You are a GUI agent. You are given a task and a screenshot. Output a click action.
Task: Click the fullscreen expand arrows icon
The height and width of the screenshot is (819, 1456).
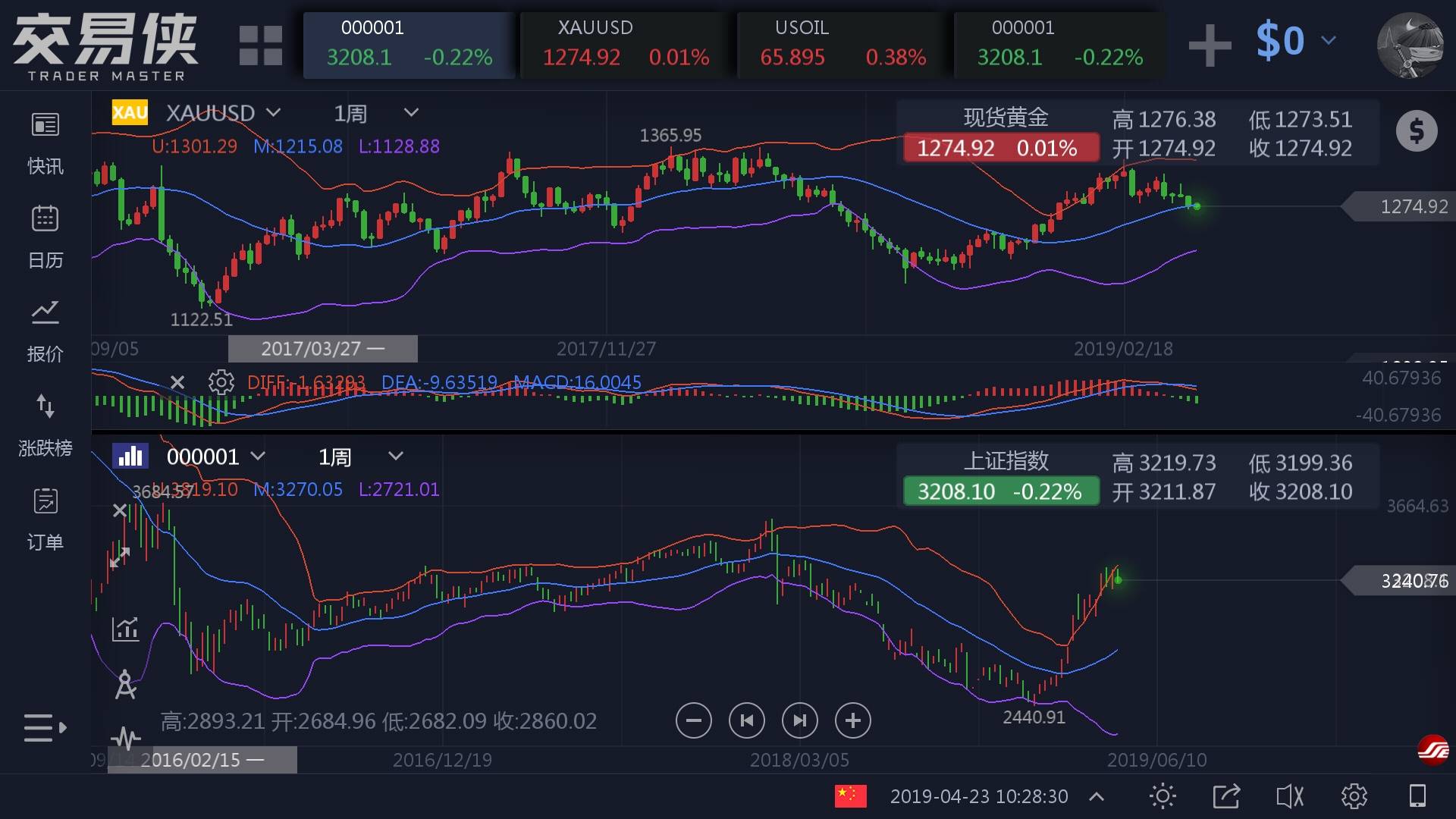[x=120, y=557]
